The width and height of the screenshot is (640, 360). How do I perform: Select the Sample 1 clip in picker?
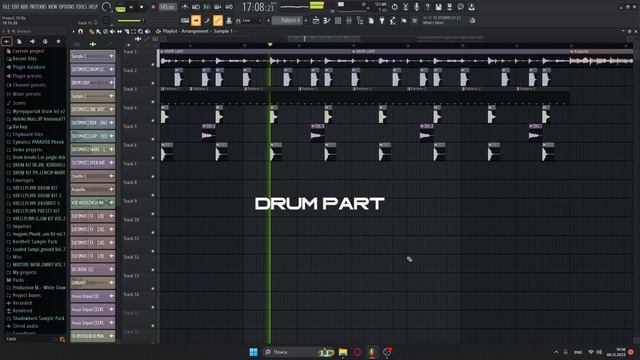pos(93,56)
